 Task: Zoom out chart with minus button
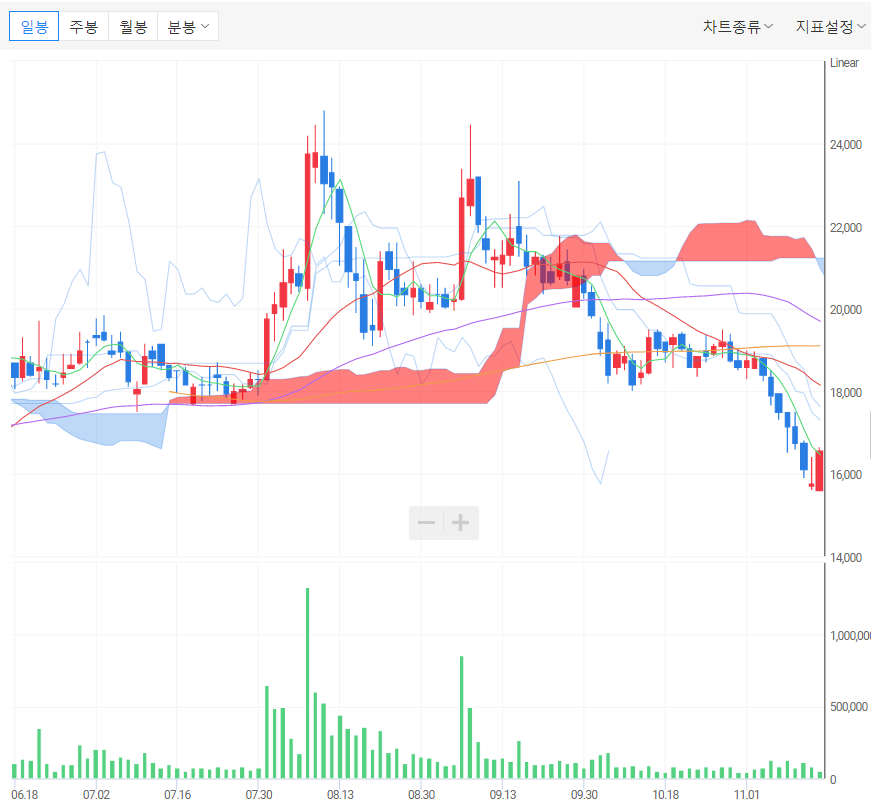[426, 523]
